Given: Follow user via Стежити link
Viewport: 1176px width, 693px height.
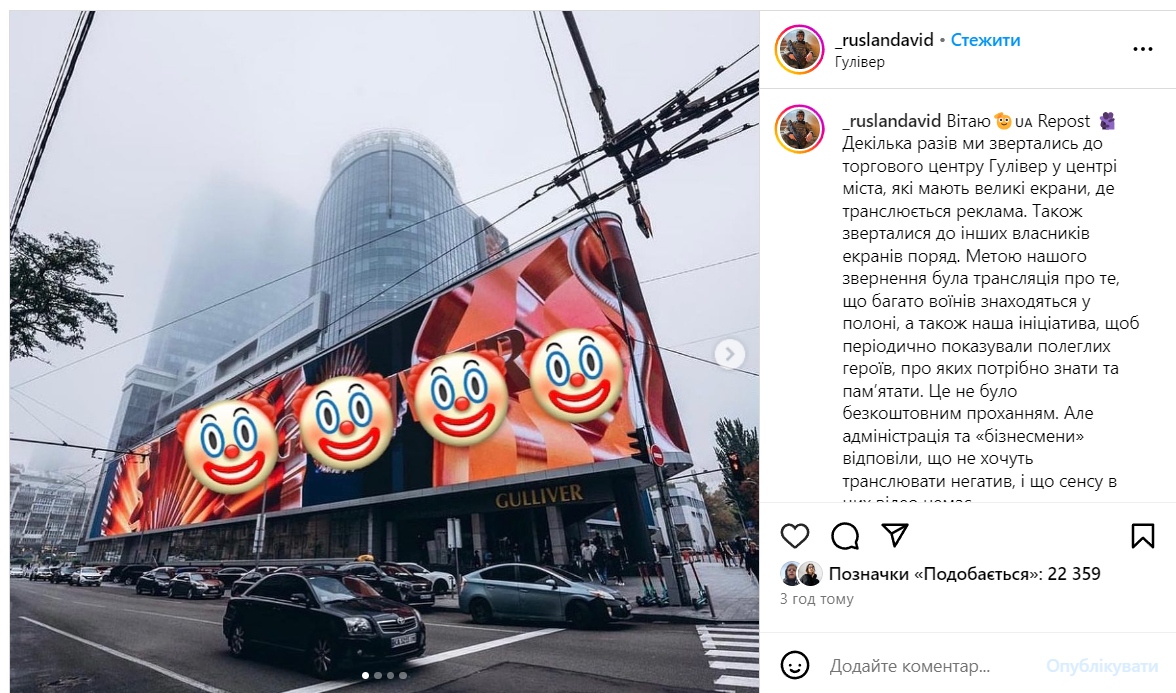Looking at the screenshot, I should tap(986, 40).
